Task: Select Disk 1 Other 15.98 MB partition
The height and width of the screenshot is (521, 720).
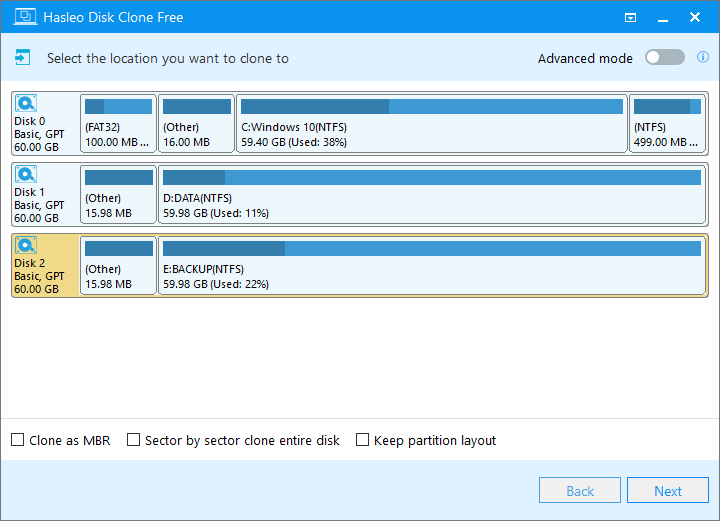Action: tap(118, 194)
